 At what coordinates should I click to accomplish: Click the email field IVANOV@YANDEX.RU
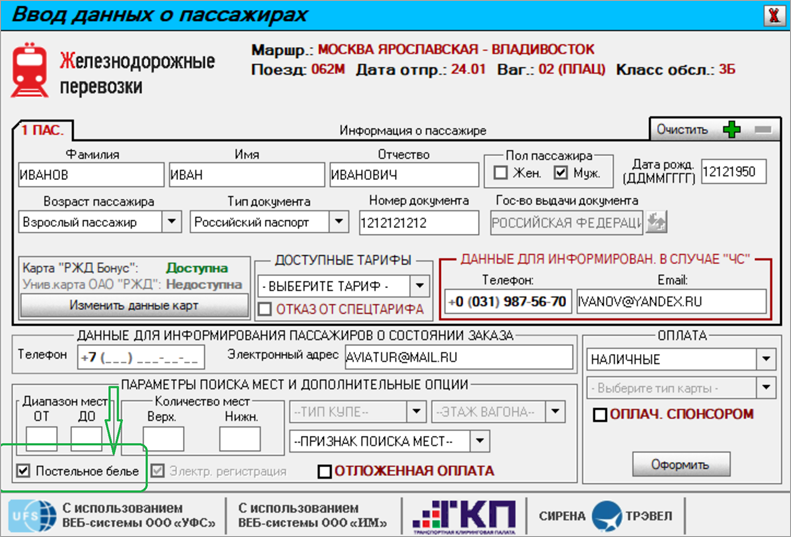[671, 301]
